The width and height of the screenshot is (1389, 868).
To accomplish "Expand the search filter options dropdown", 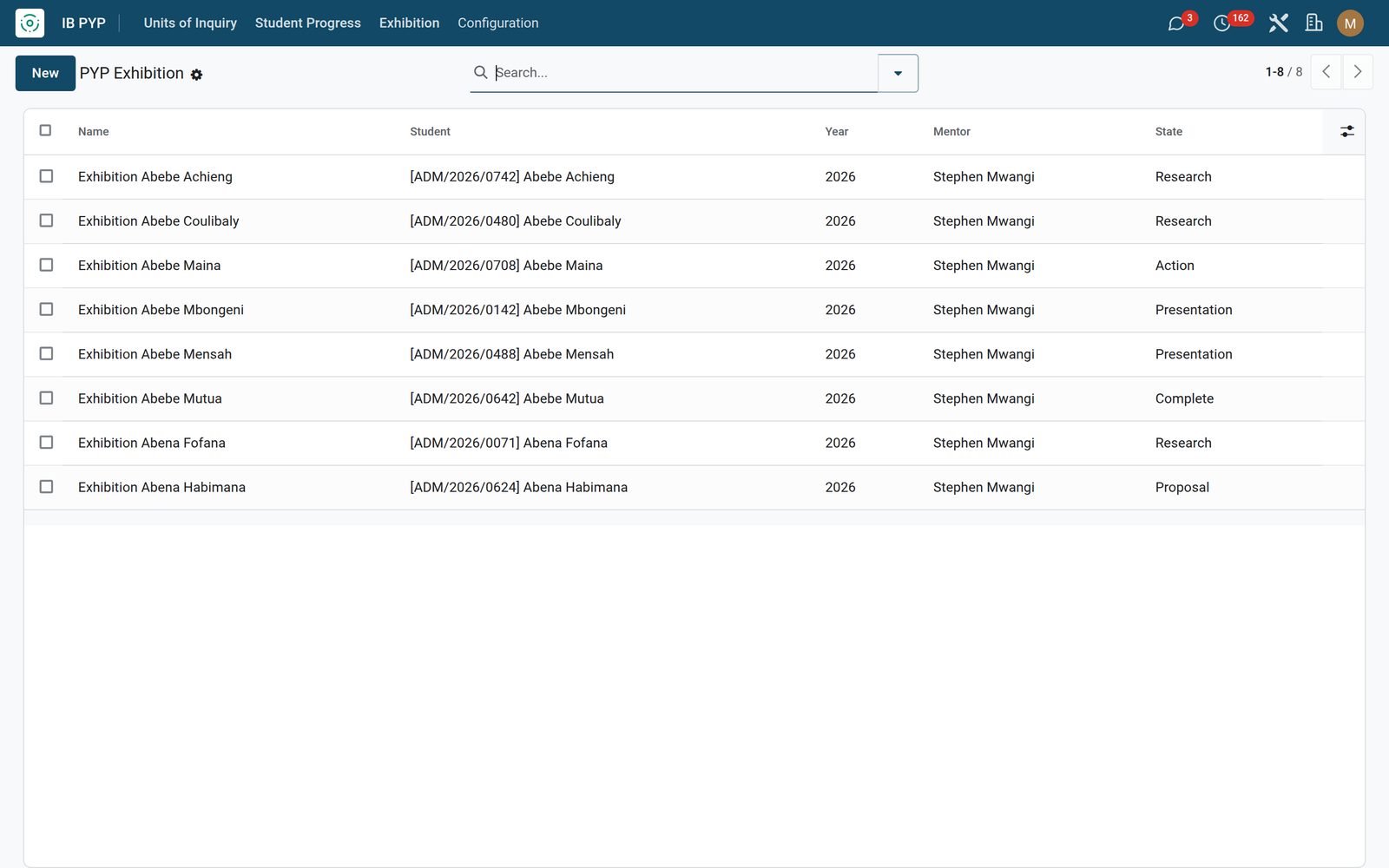I will point(898,73).
